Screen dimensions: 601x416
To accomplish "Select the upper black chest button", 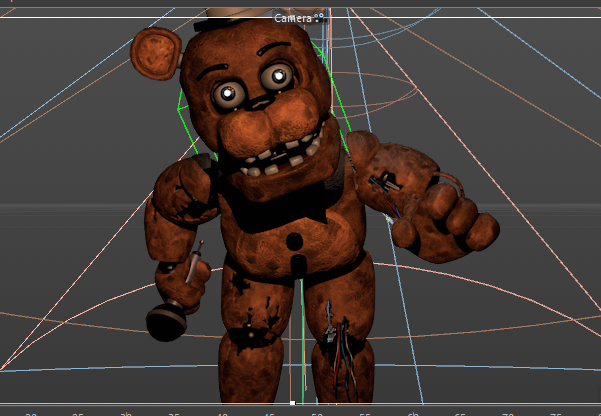I will click(294, 240).
